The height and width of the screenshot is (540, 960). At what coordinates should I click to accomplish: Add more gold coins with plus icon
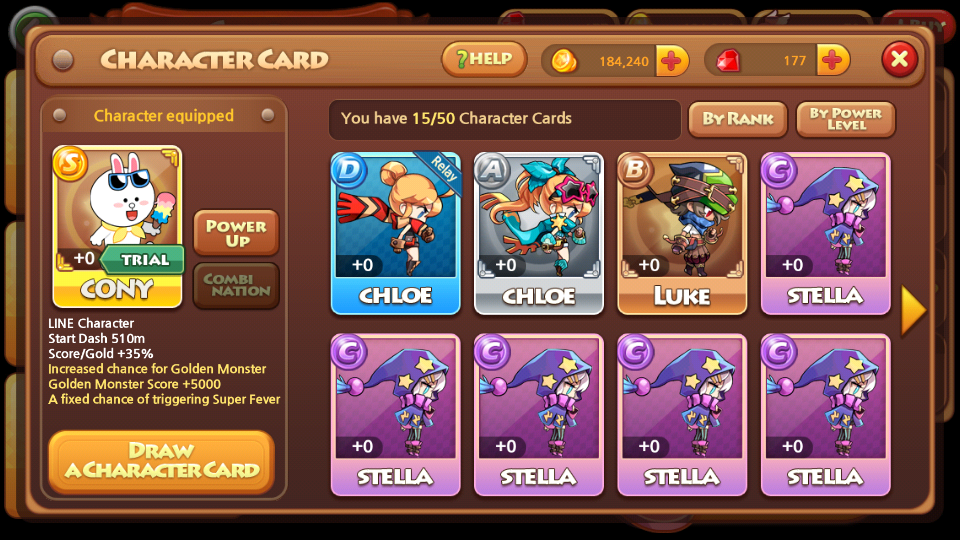[672, 61]
